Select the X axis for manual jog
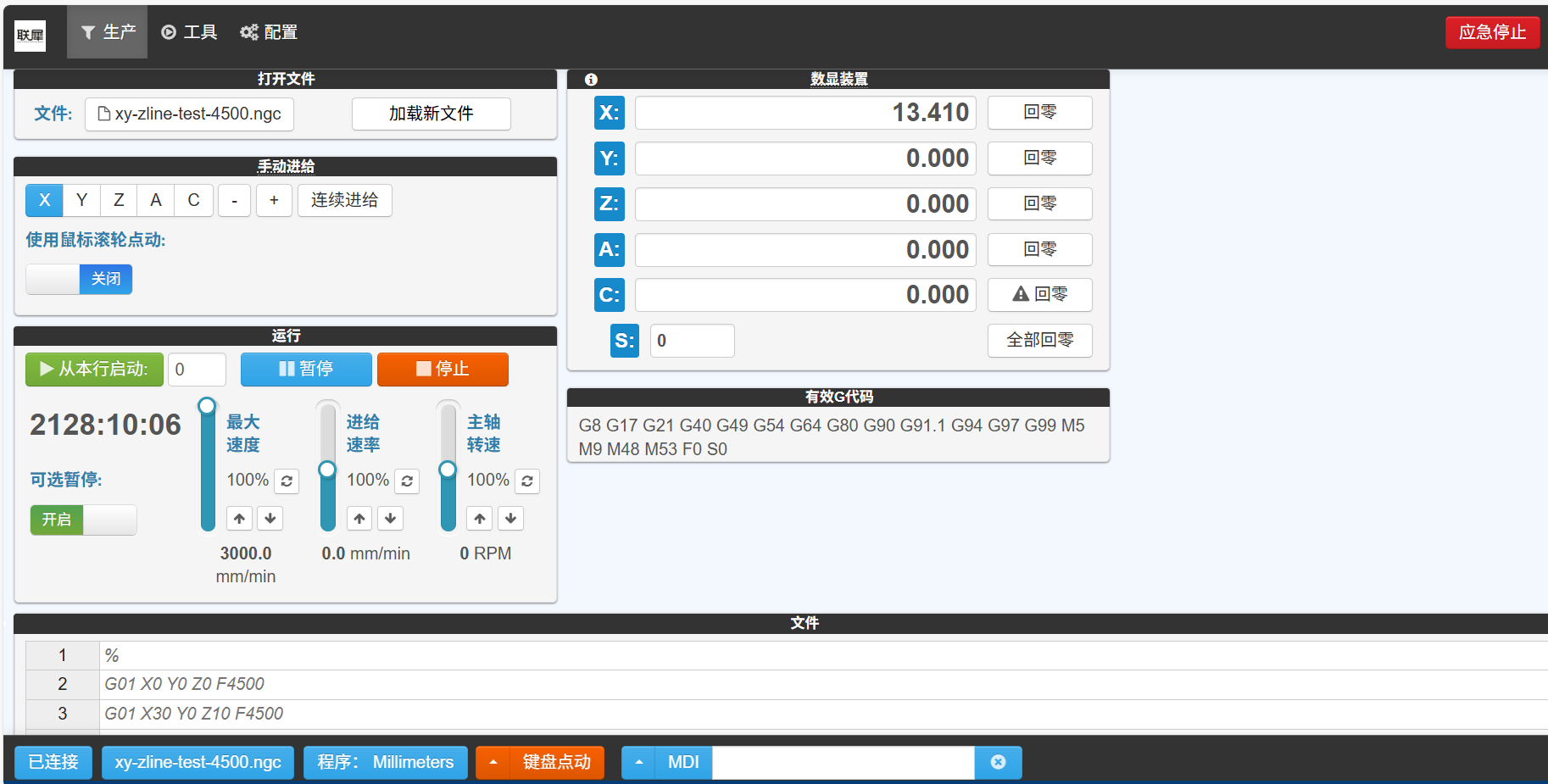This screenshot has height=784, width=1548. pos(45,200)
